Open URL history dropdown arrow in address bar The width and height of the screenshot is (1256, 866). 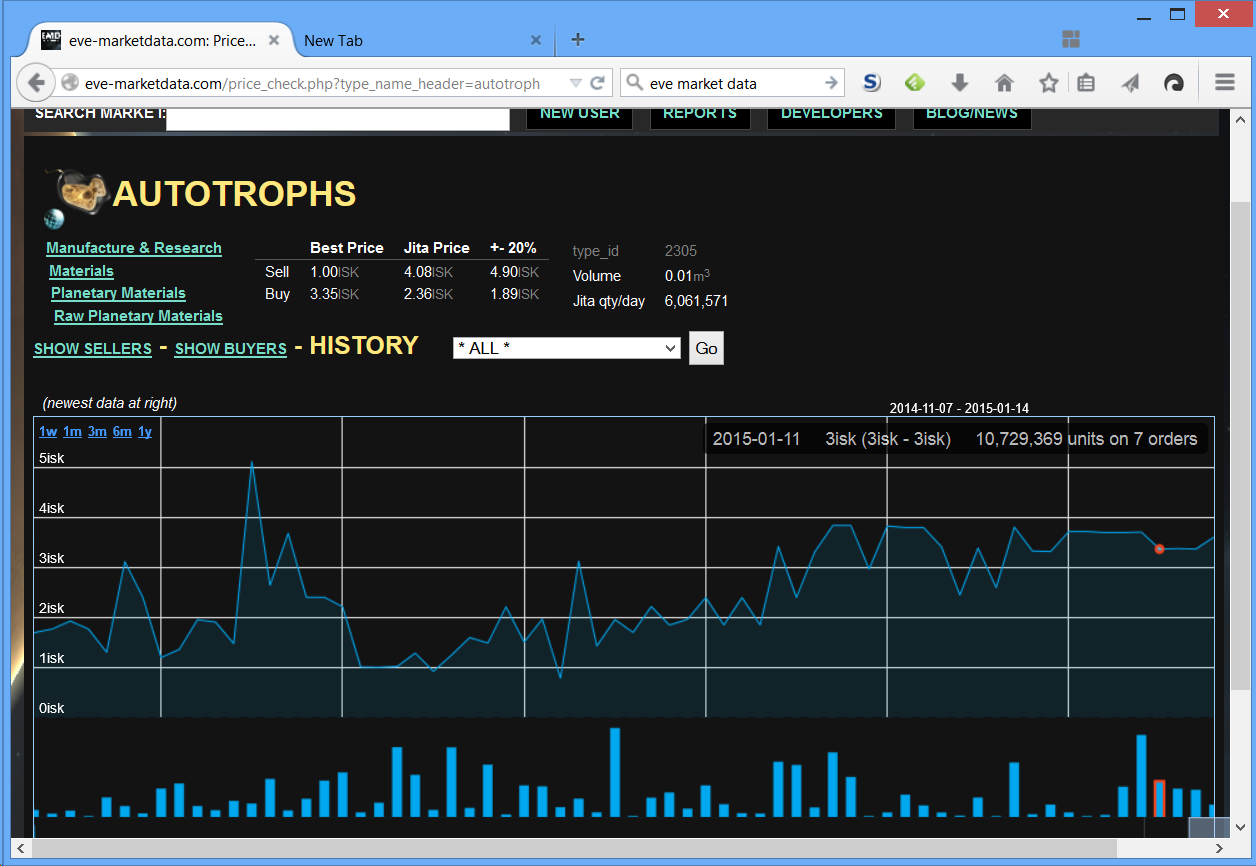pyautogui.click(x=575, y=84)
